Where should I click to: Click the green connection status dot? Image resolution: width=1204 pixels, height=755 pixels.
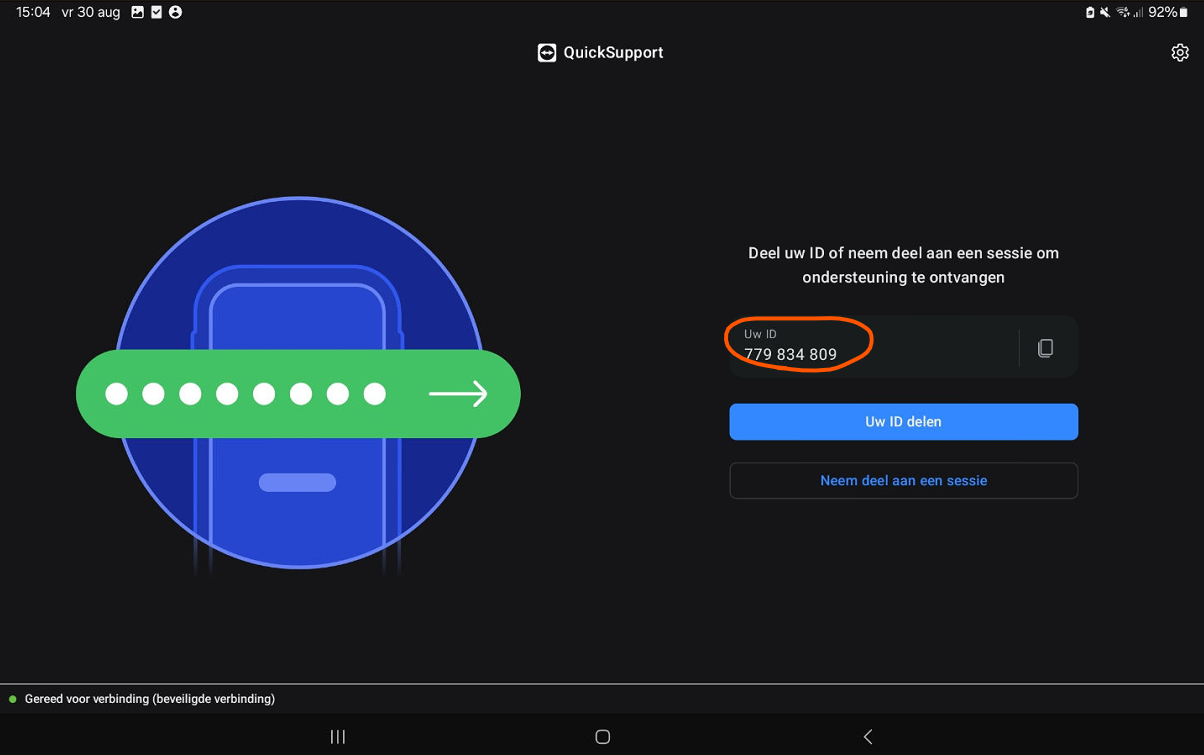point(13,699)
